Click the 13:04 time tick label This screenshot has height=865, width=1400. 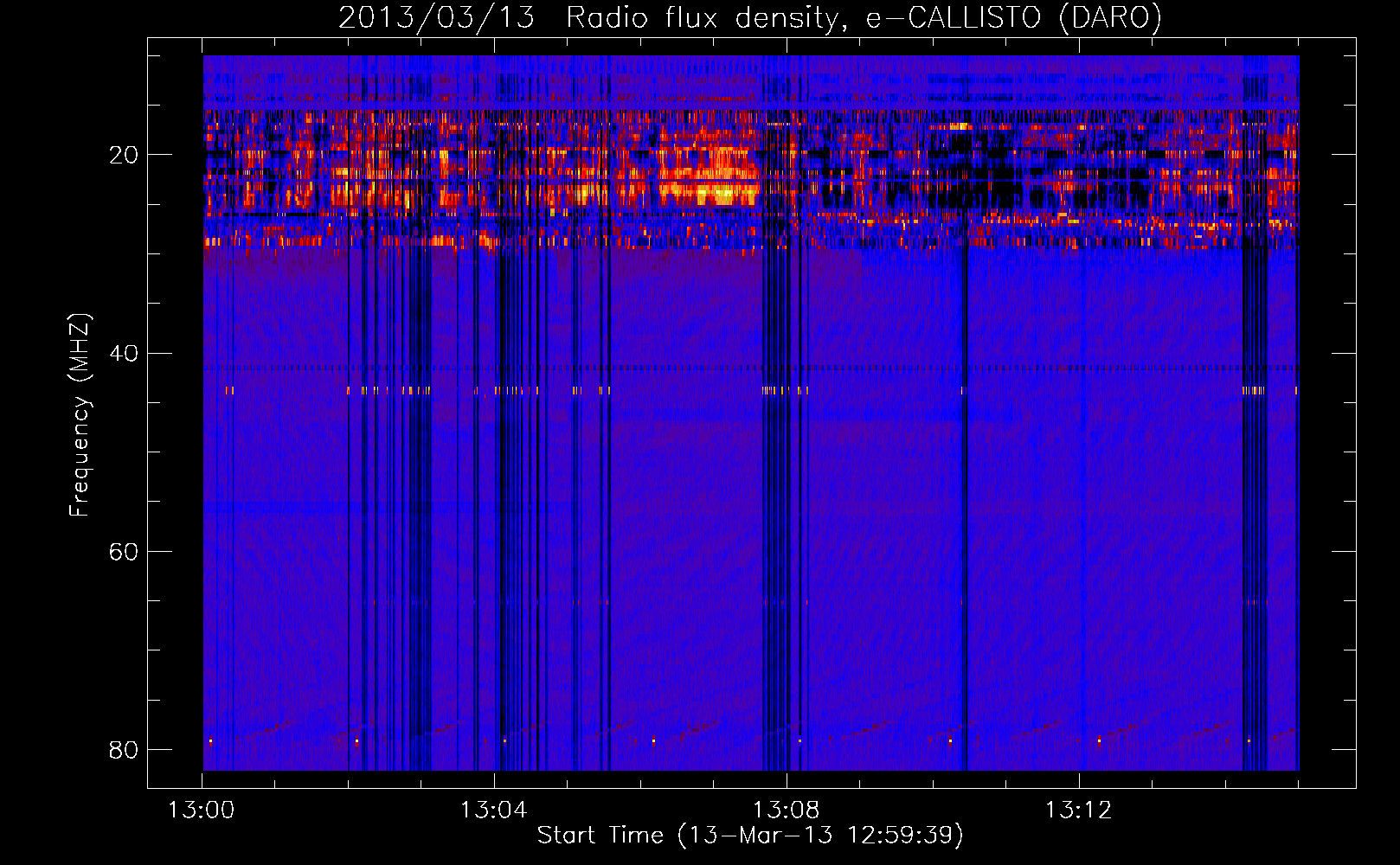coord(493,811)
